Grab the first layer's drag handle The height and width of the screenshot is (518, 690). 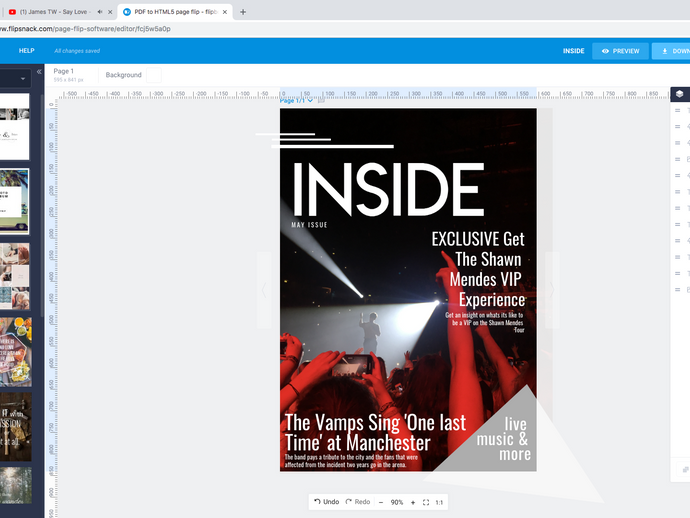coord(678,110)
